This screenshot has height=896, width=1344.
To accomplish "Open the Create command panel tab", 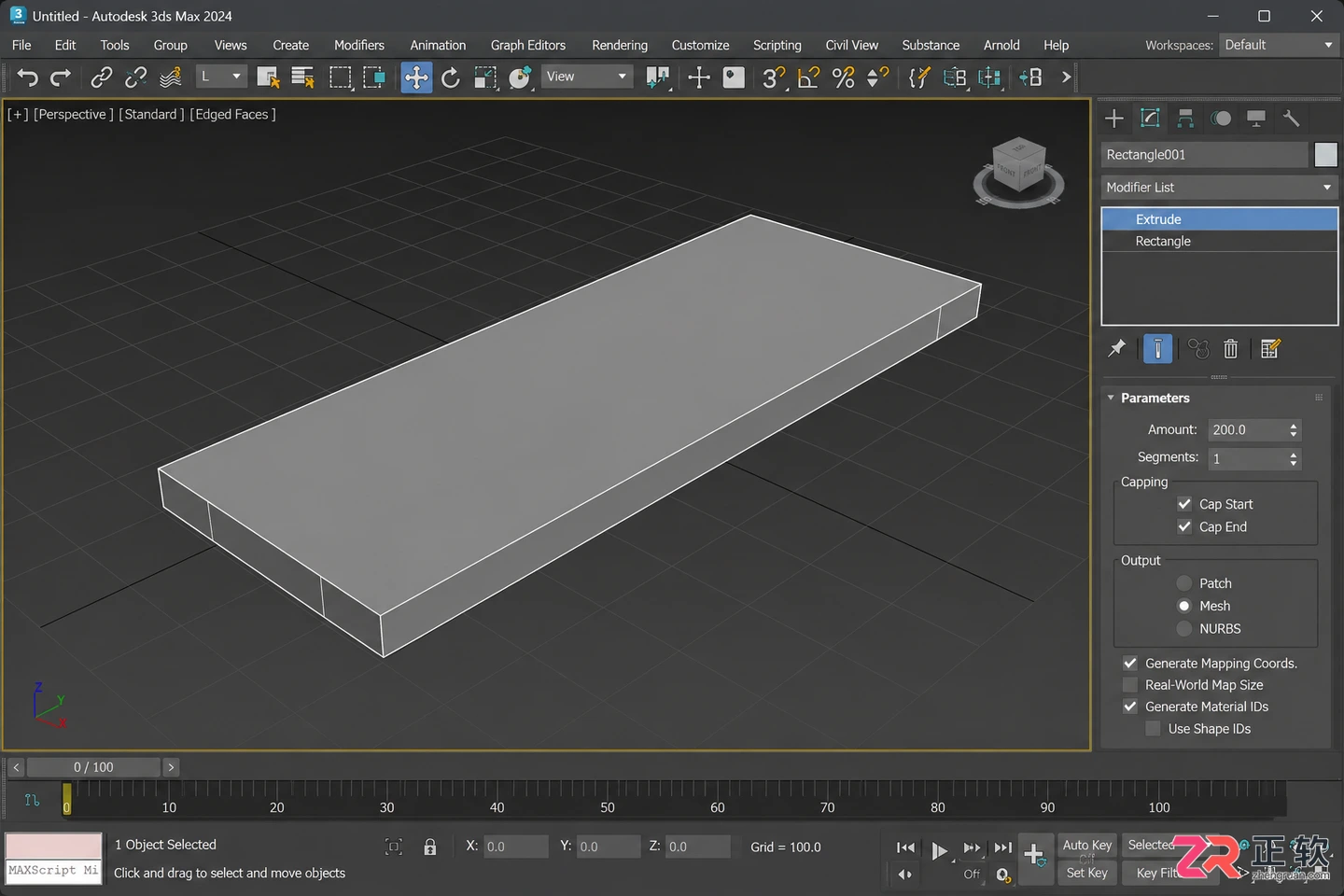I will (x=1114, y=119).
